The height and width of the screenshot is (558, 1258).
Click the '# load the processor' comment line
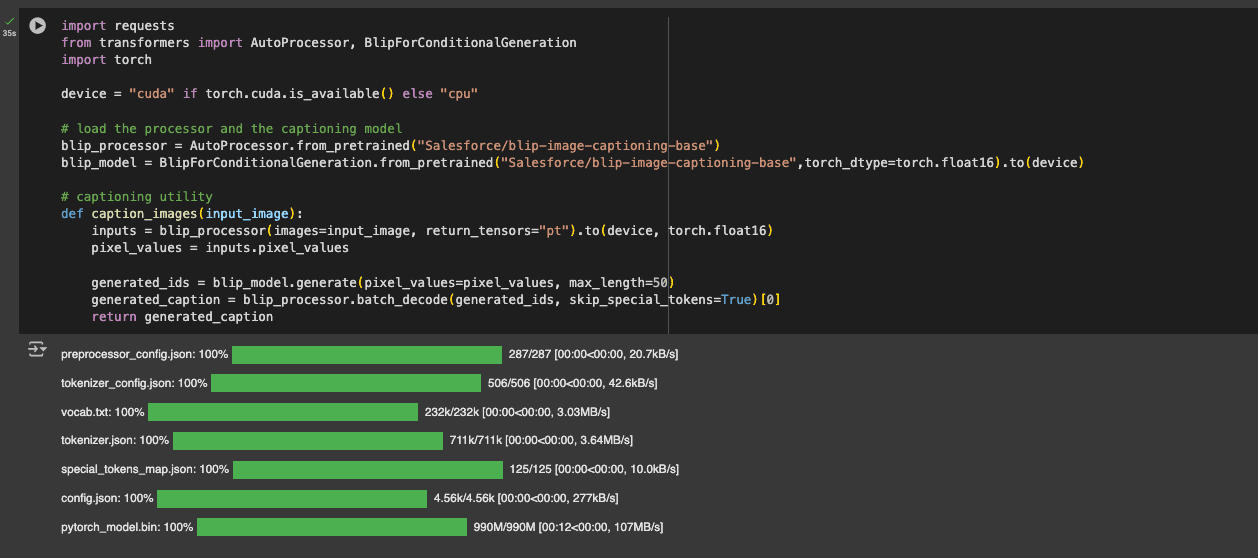[x=231, y=128]
